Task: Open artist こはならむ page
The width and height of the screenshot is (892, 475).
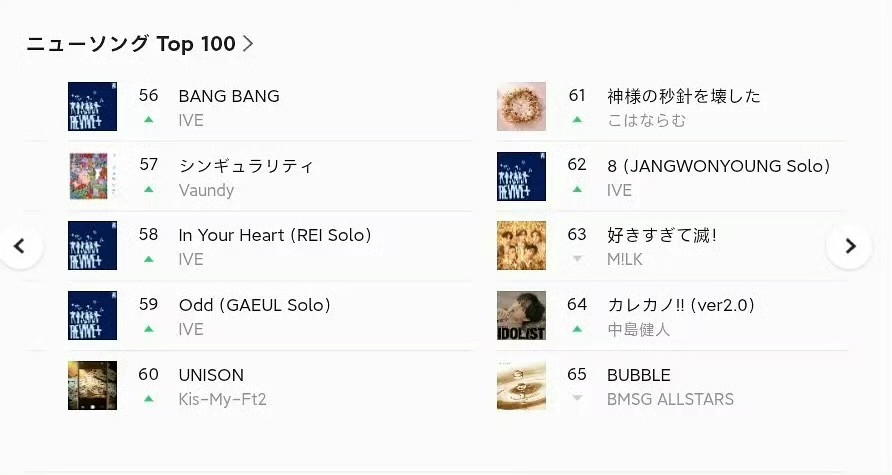Action: click(647, 120)
